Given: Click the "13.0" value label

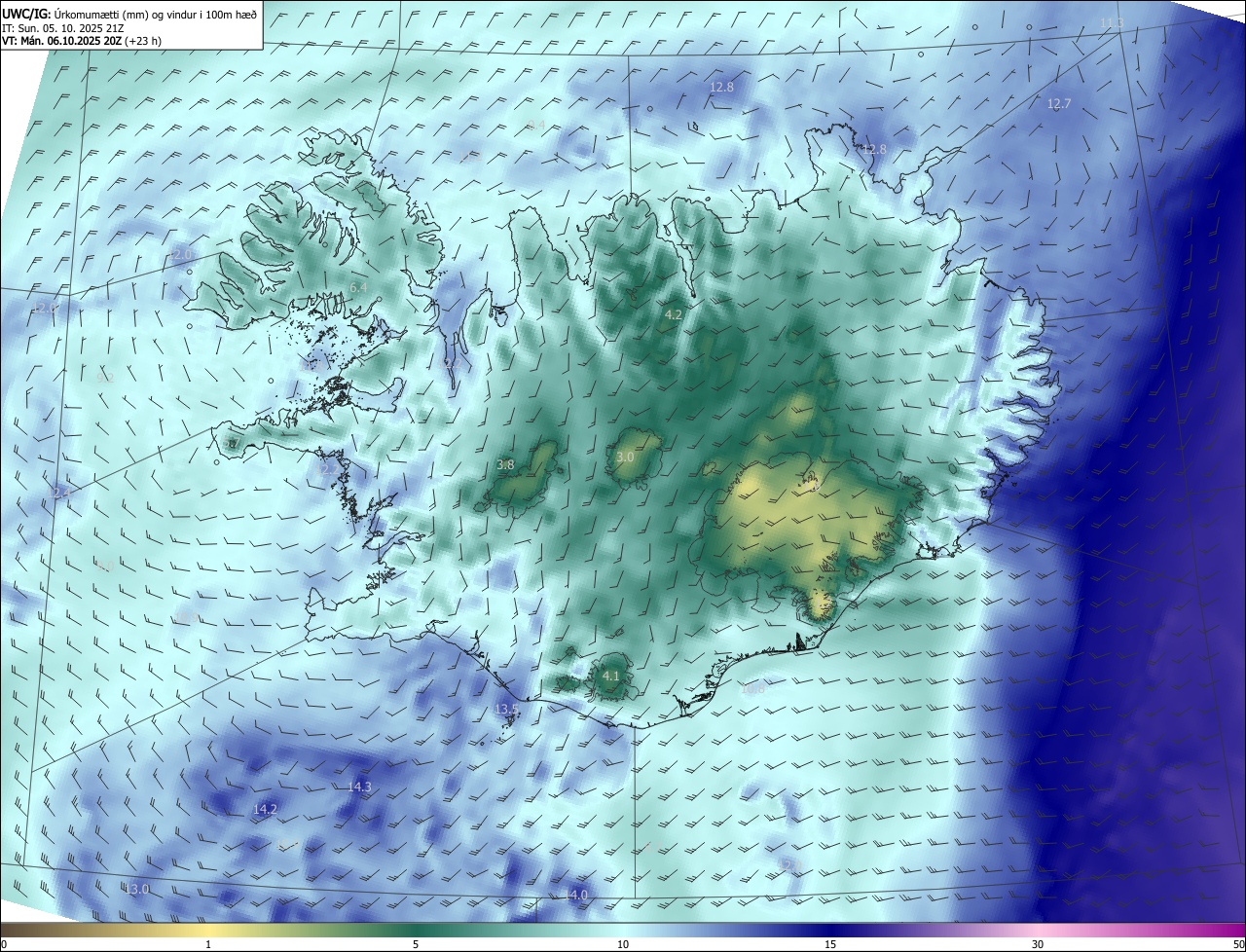Looking at the screenshot, I should 138,889.
